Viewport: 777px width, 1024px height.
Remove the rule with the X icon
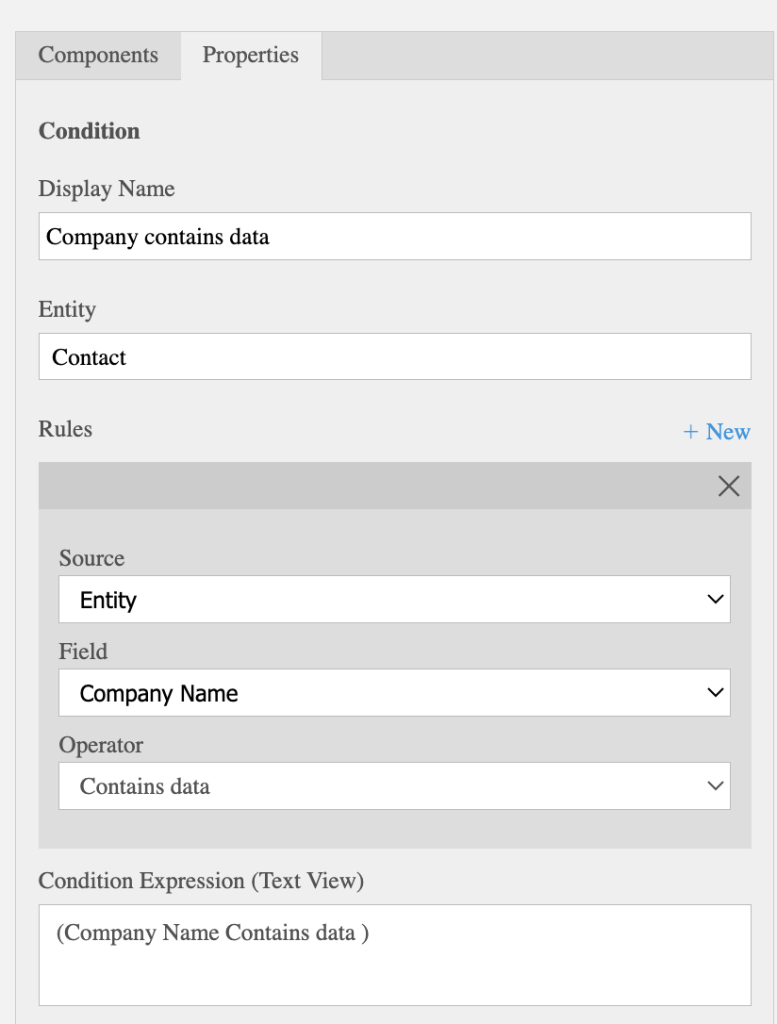pos(729,486)
